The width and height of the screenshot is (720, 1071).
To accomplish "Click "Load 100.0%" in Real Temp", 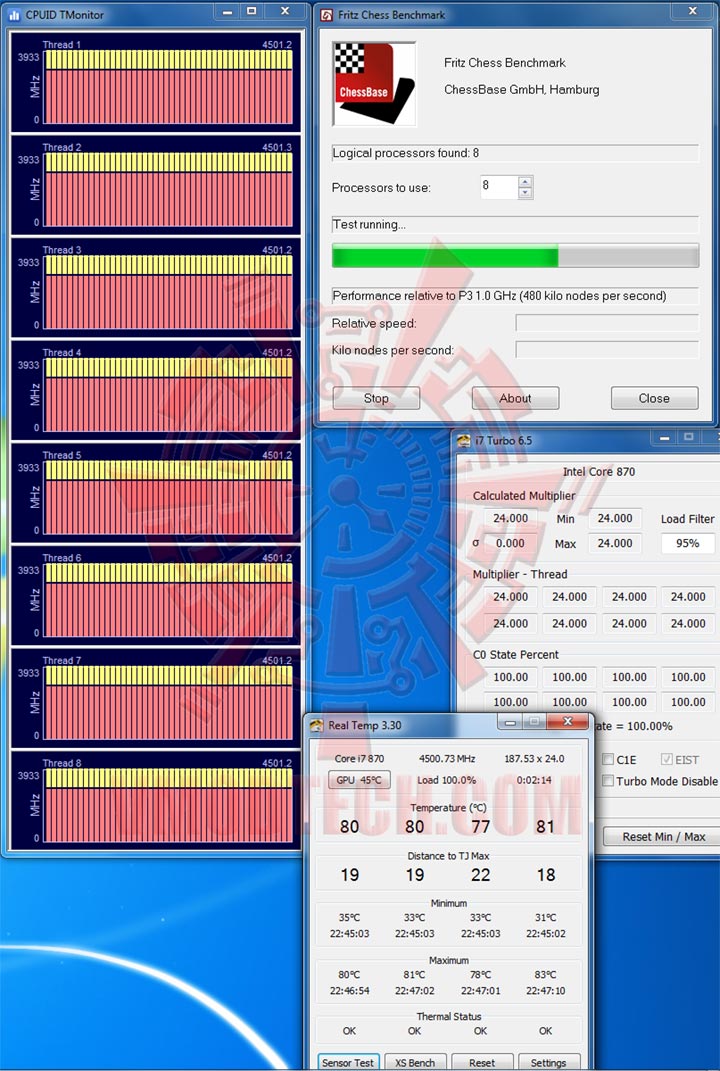I will 447,780.
